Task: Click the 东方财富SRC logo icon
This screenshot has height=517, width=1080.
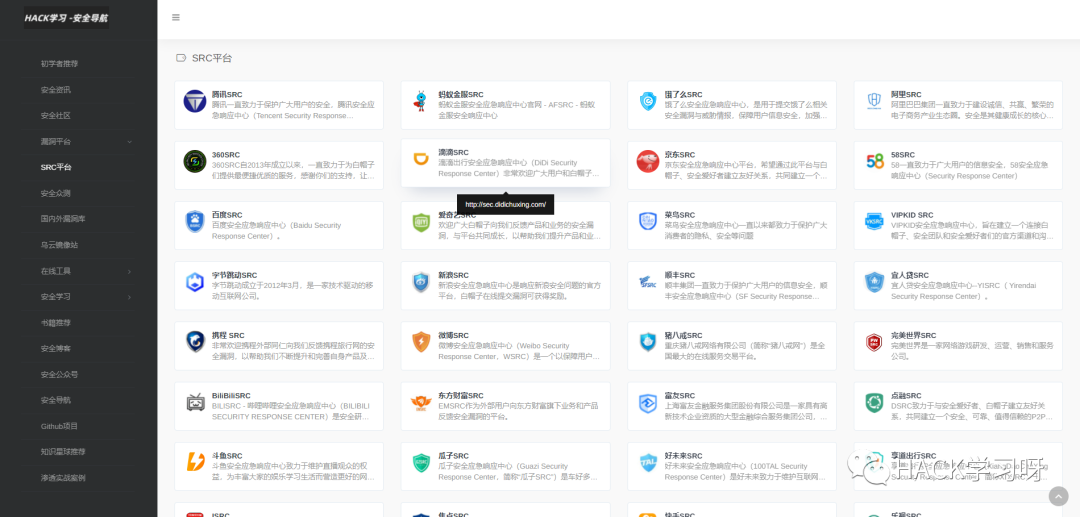Action: coord(421,402)
